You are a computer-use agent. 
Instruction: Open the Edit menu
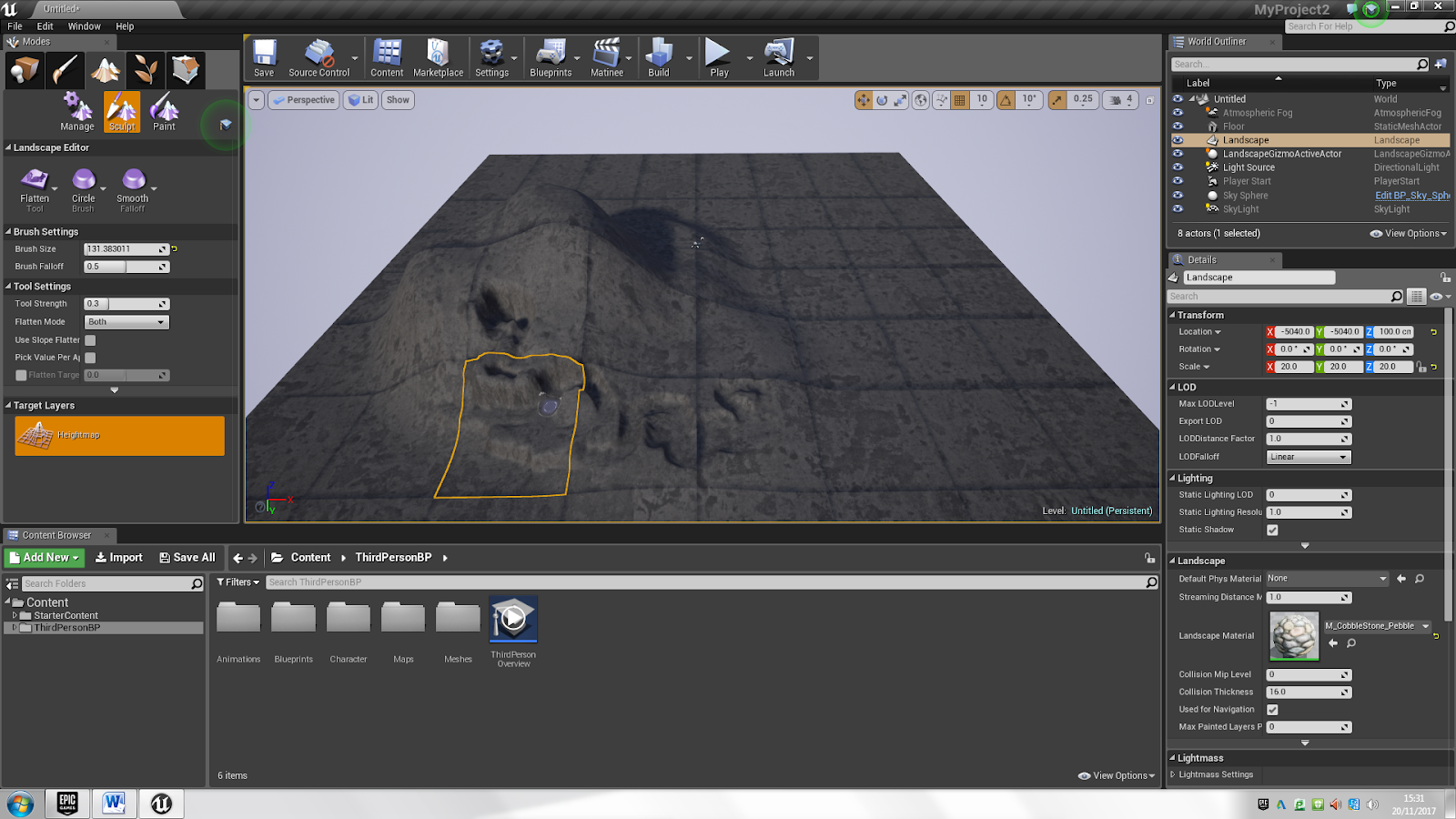[x=45, y=26]
